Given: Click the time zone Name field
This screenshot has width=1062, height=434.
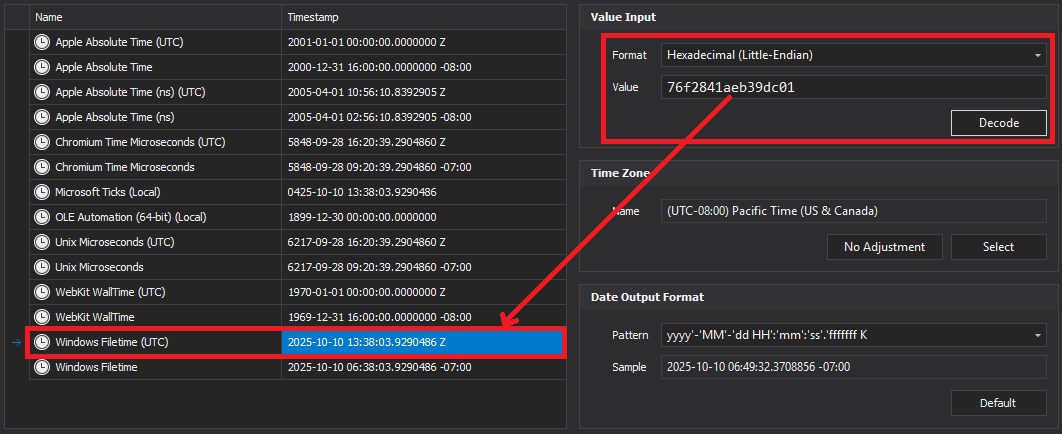Looking at the screenshot, I should click(x=852, y=211).
